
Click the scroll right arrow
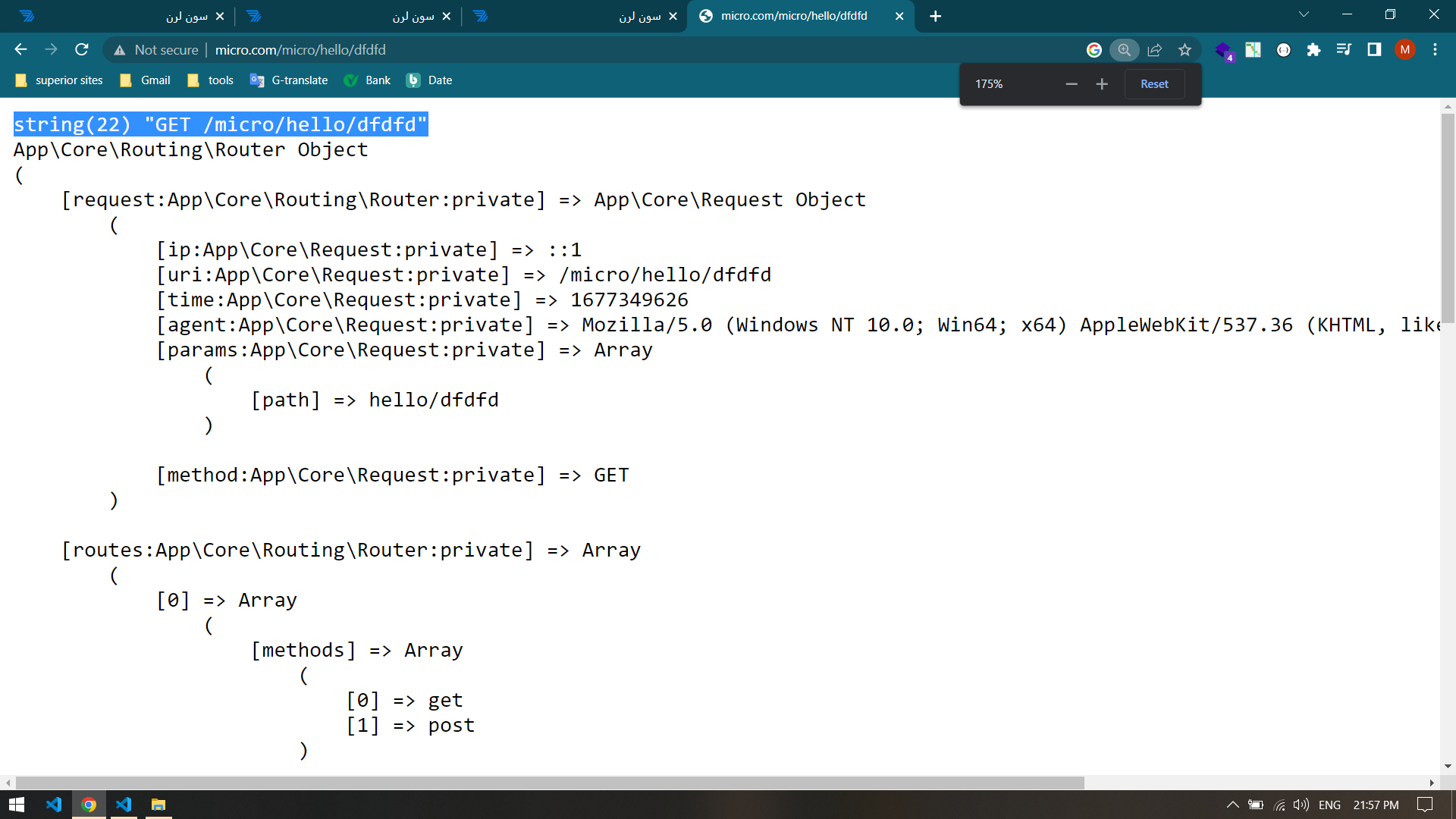click(x=1432, y=783)
